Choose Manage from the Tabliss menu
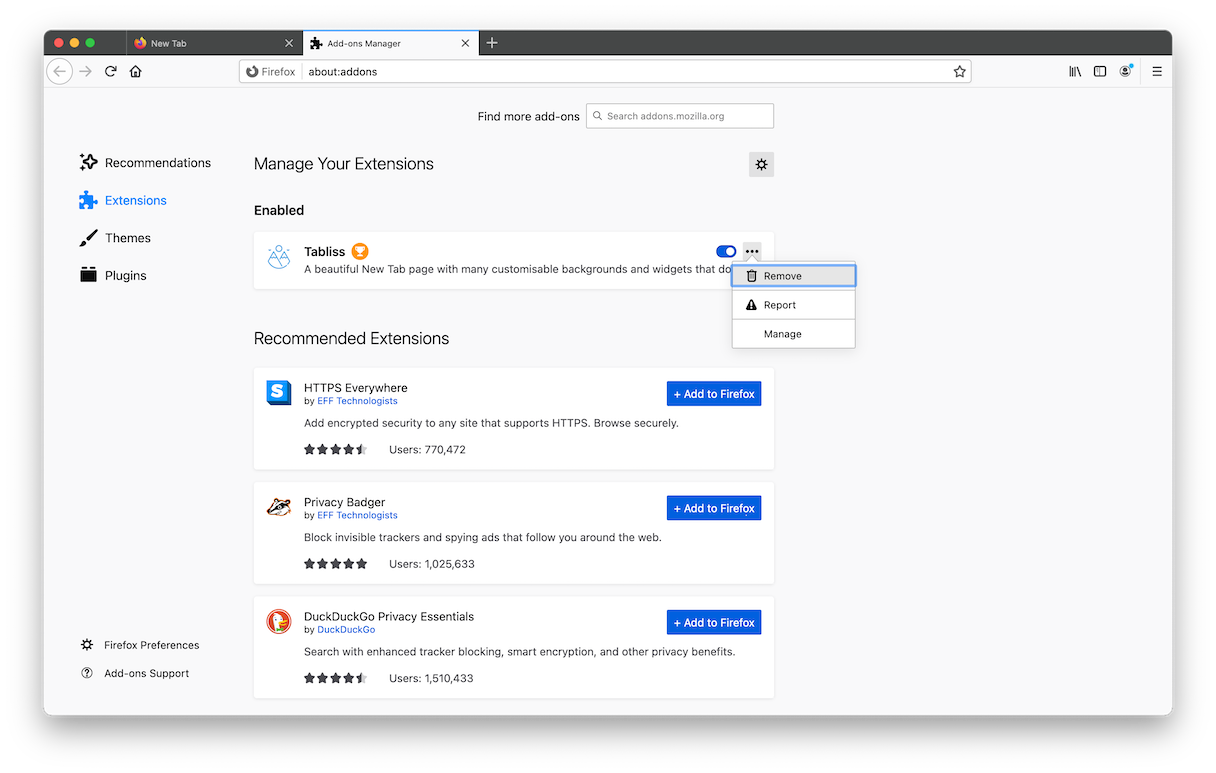The height and width of the screenshot is (773, 1216). coord(794,334)
